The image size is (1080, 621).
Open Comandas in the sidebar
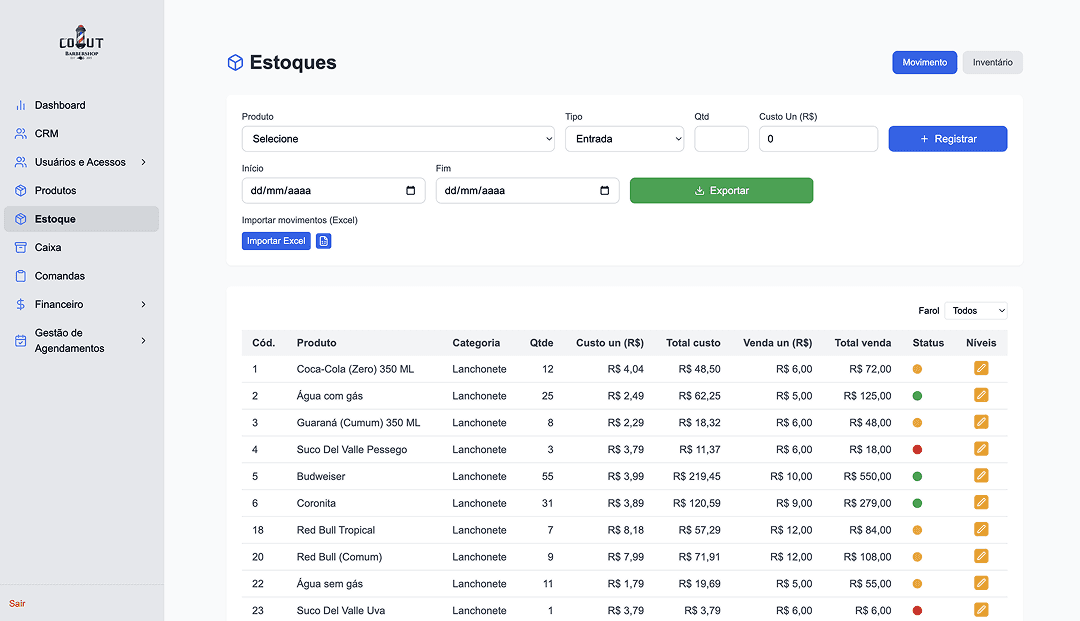[x=81, y=276]
